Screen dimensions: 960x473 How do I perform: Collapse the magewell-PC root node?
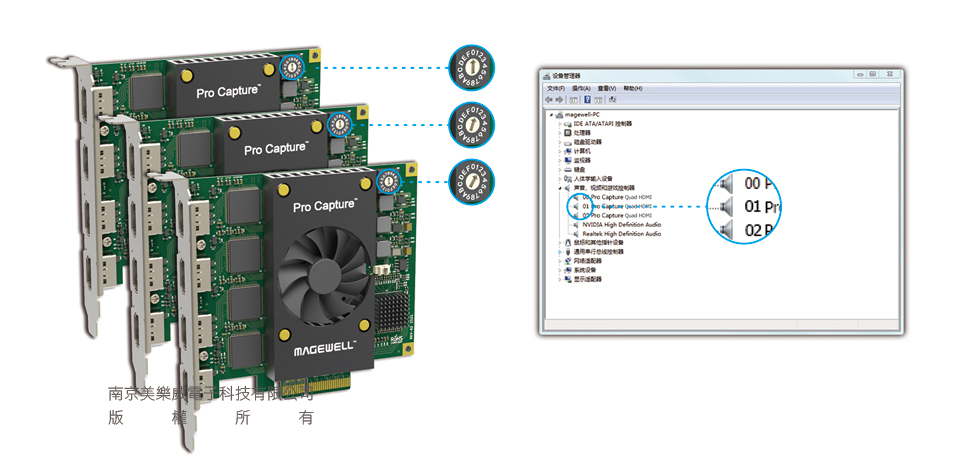551,114
